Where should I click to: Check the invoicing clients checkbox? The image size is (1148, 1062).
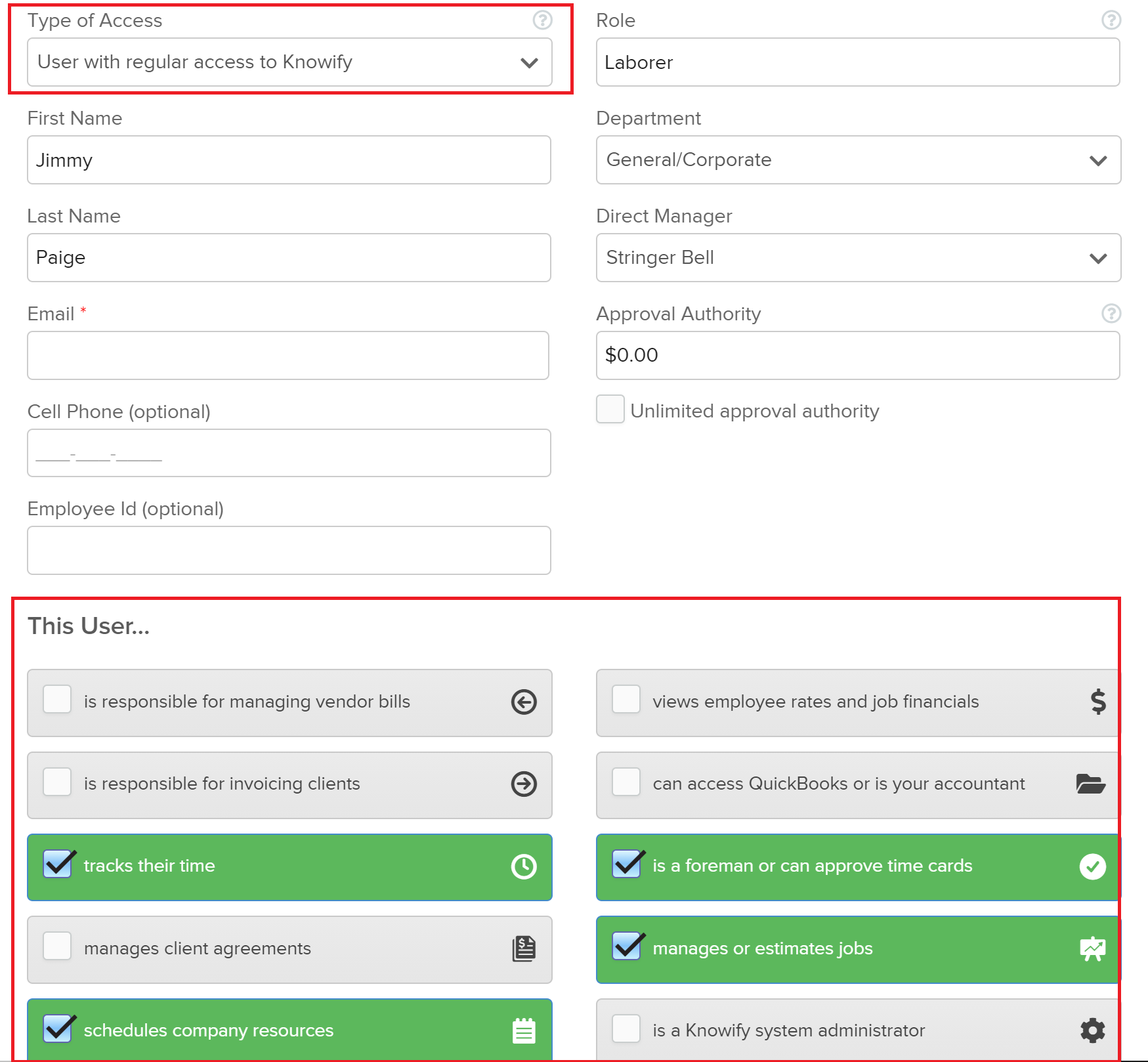57,782
